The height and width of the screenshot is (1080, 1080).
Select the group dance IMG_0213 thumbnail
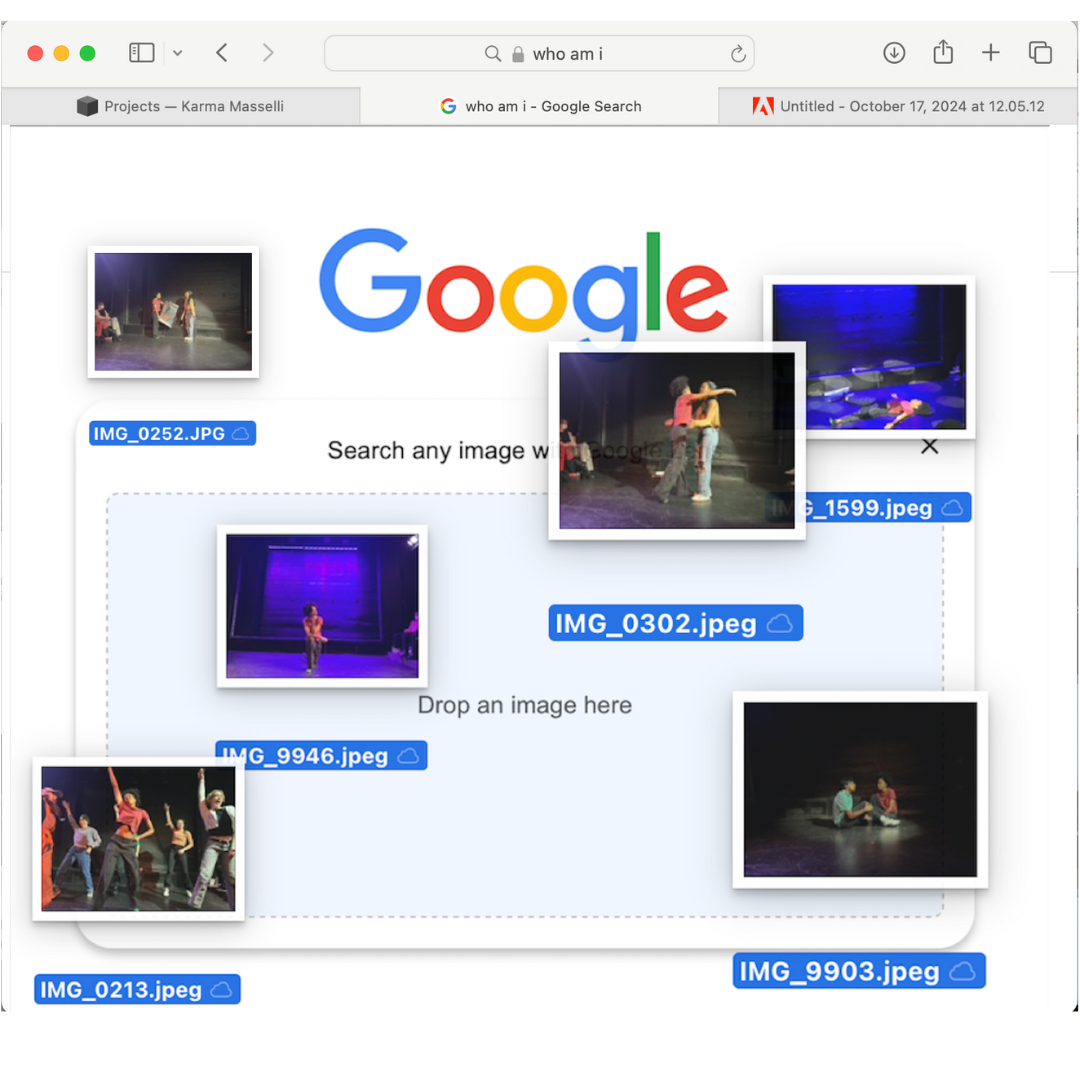pyautogui.click(x=138, y=838)
